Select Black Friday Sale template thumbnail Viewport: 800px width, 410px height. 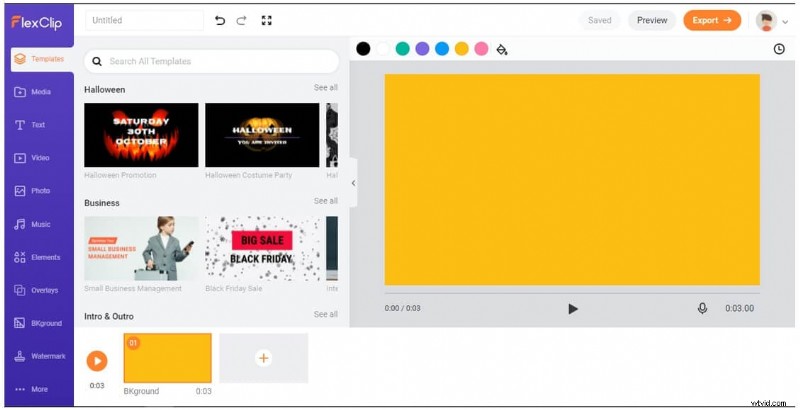click(x=262, y=248)
